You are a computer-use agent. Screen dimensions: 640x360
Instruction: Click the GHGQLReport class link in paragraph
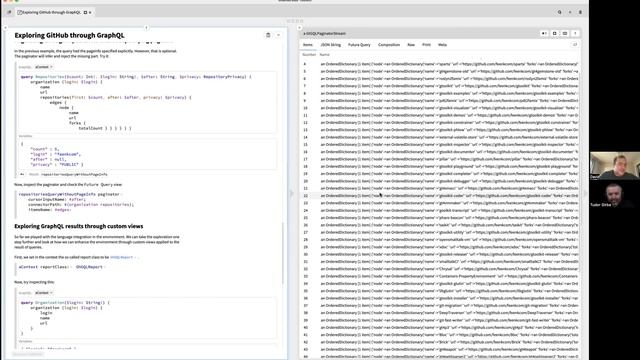pos(122,258)
